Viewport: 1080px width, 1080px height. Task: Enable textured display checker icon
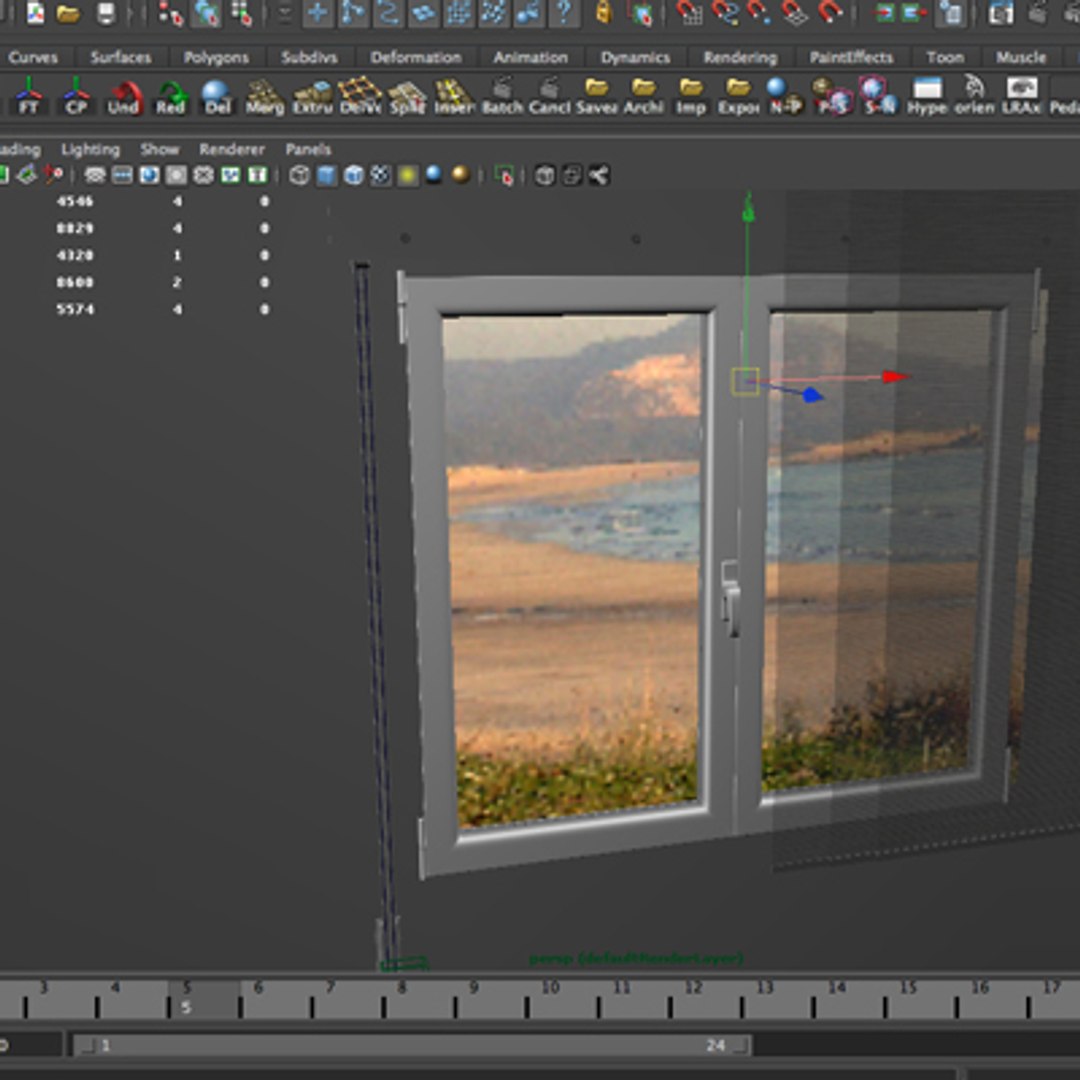pos(380,175)
